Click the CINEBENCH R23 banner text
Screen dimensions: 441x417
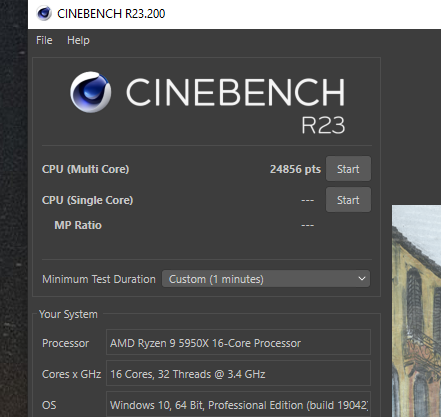point(235,105)
